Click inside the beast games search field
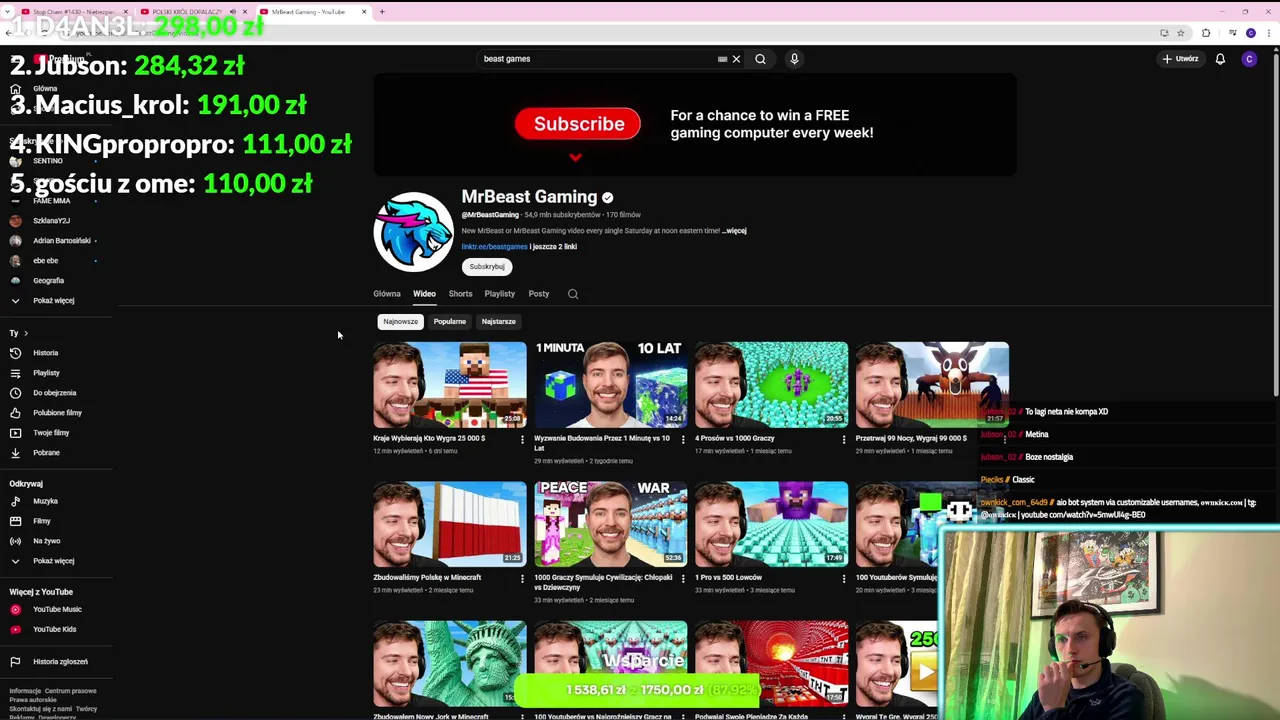The width and height of the screenshot is (1280, 720). [595, 59]
